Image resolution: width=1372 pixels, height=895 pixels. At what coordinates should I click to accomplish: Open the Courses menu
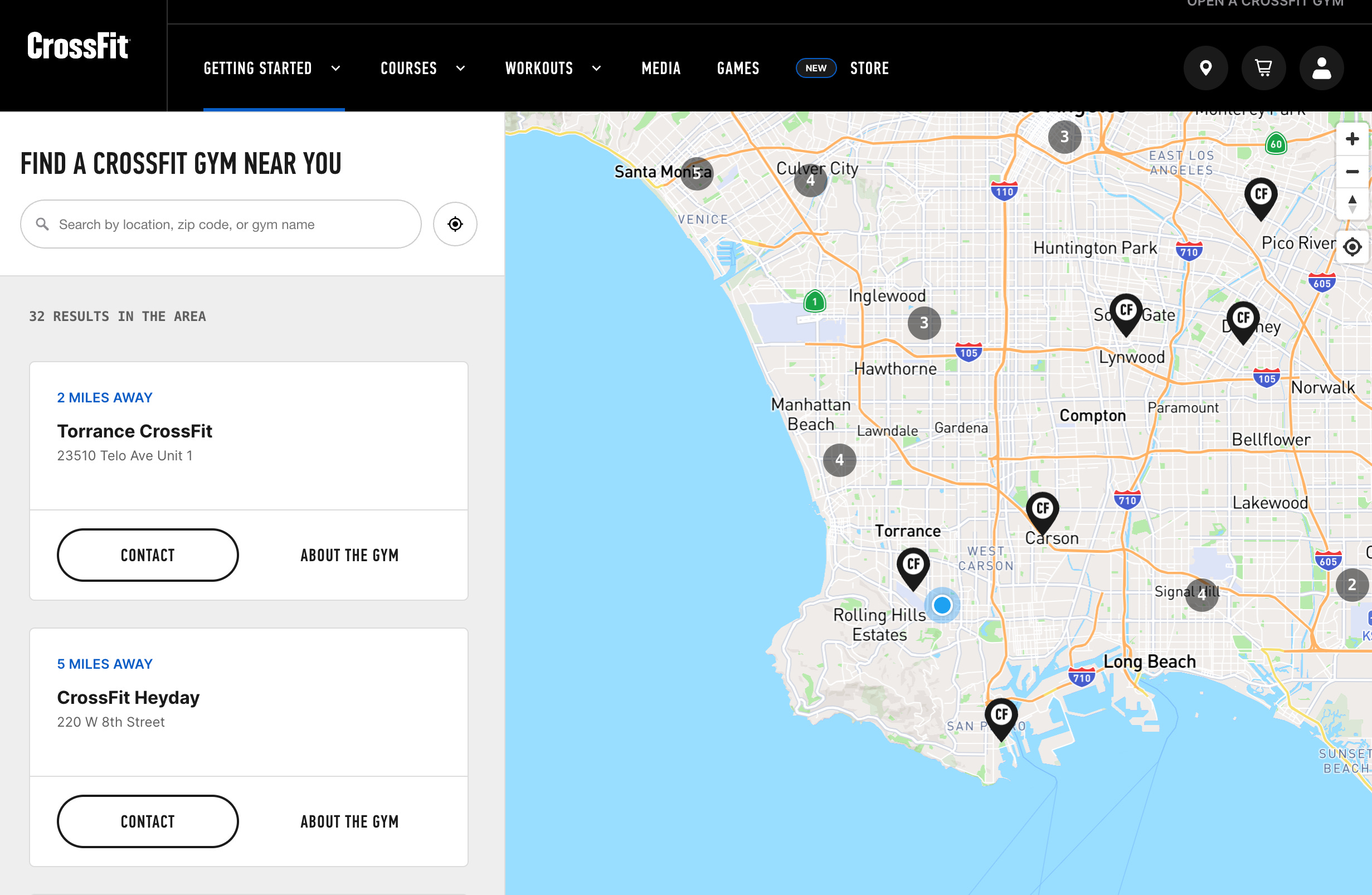[408, 68]
